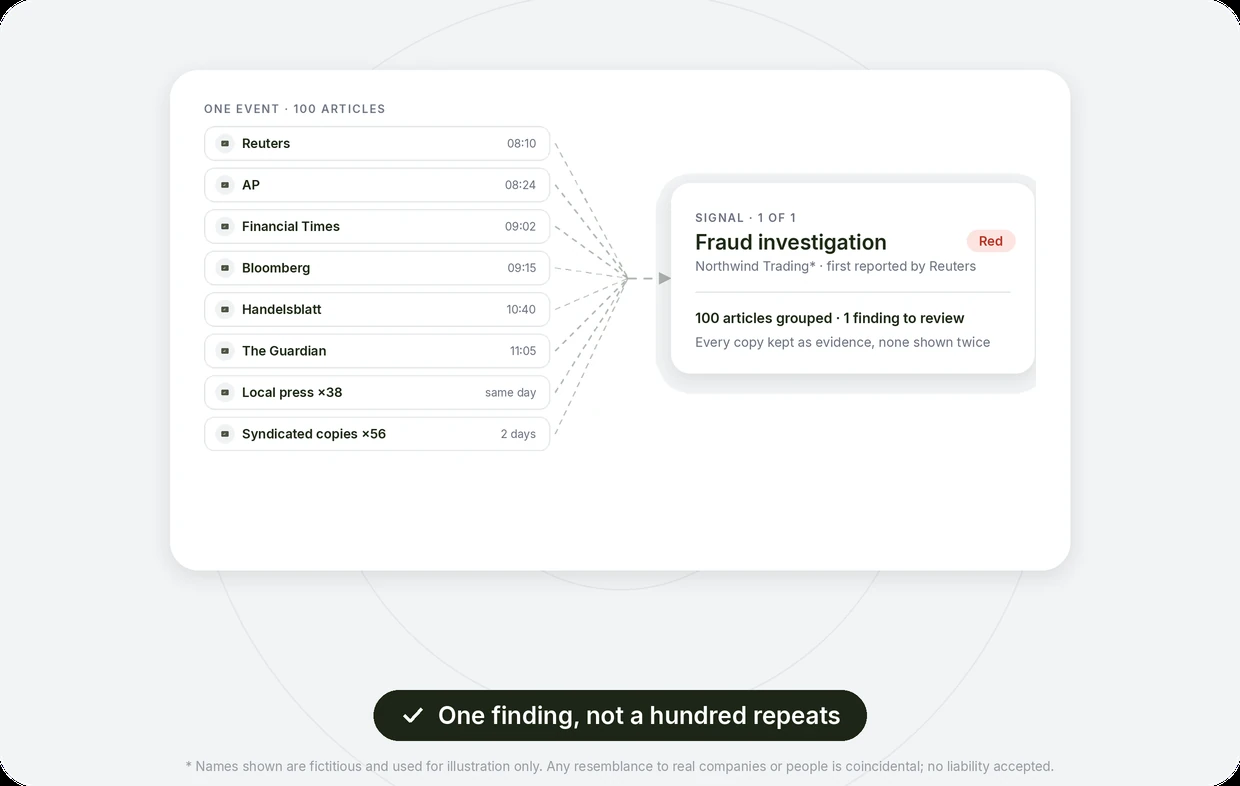Screen dimensions: 1240x786
Task: Click the 08:10 timestamp on Reuters
Action: (521, 143)
